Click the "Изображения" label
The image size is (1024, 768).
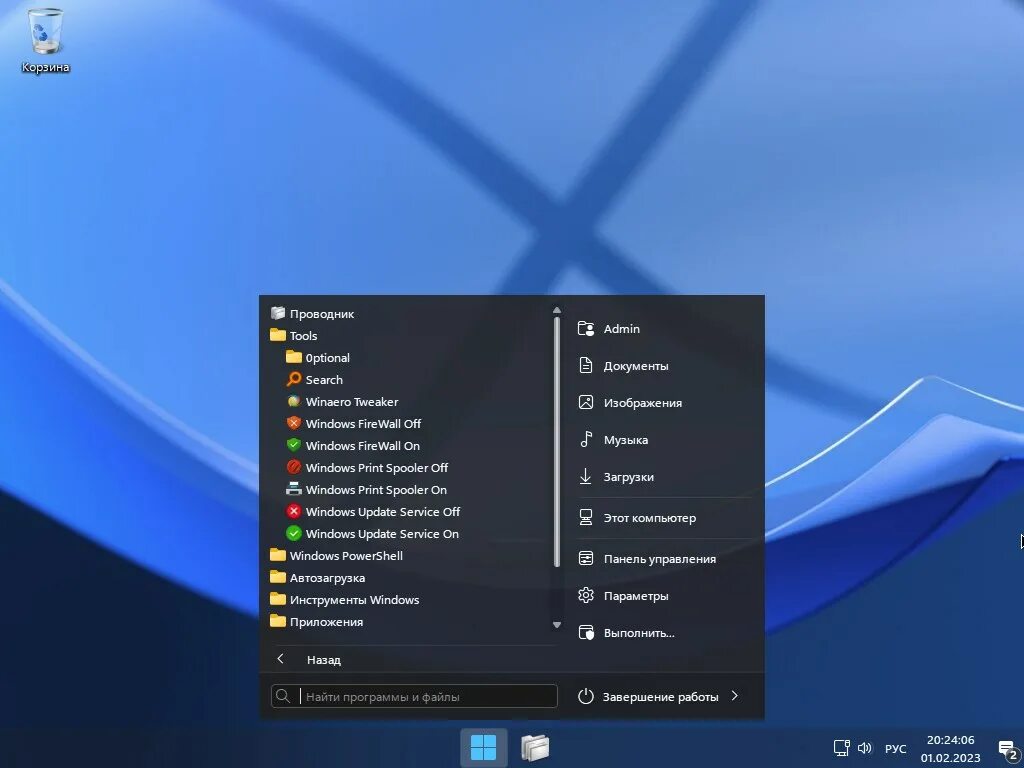tap(643, 403)
